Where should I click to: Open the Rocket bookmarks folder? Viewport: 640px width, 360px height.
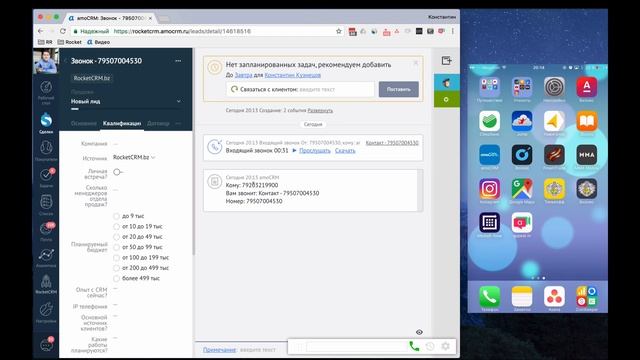pos(70,42)
